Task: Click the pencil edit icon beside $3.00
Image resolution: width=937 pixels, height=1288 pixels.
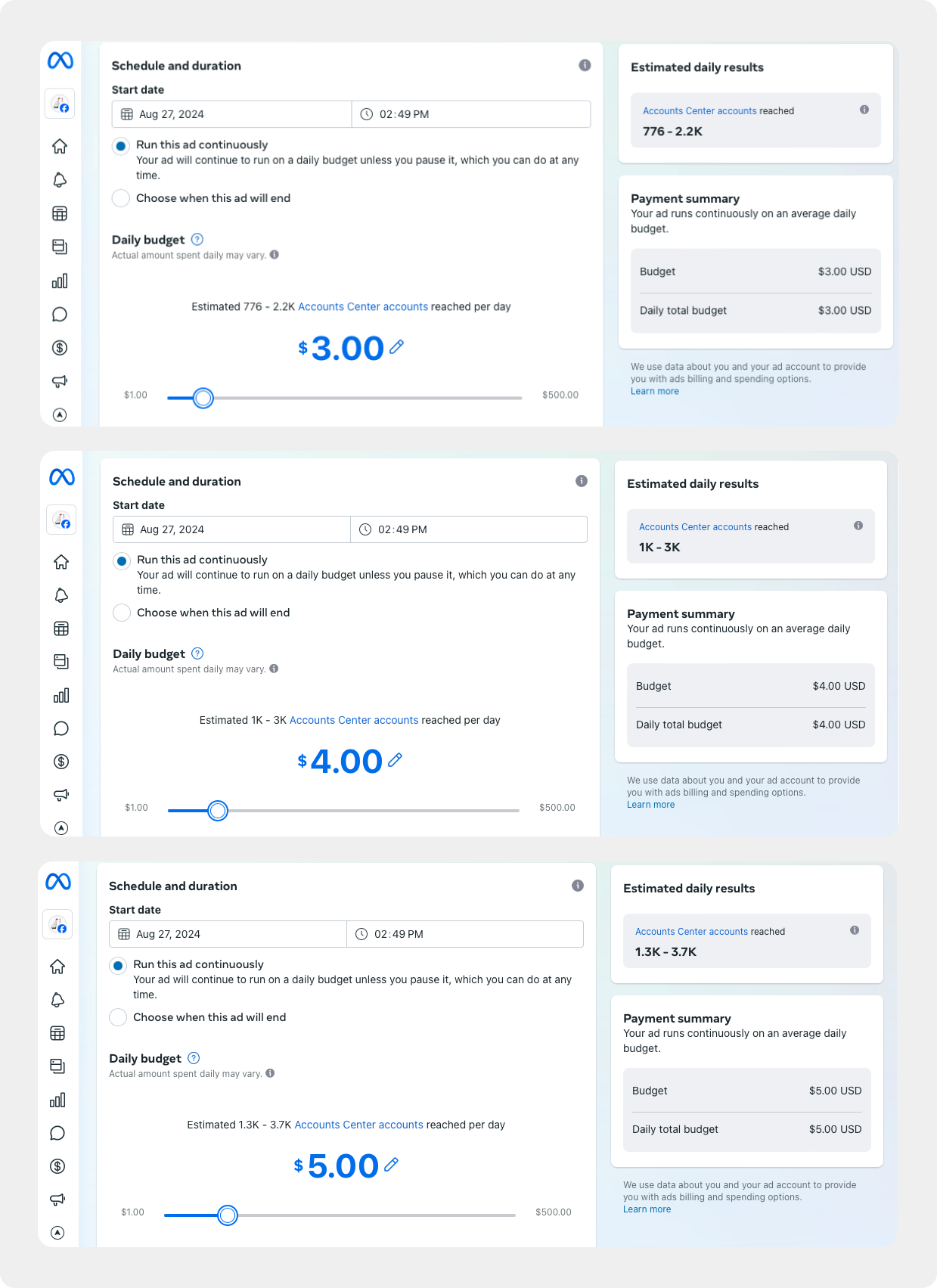Action: [x=396, y=347]
